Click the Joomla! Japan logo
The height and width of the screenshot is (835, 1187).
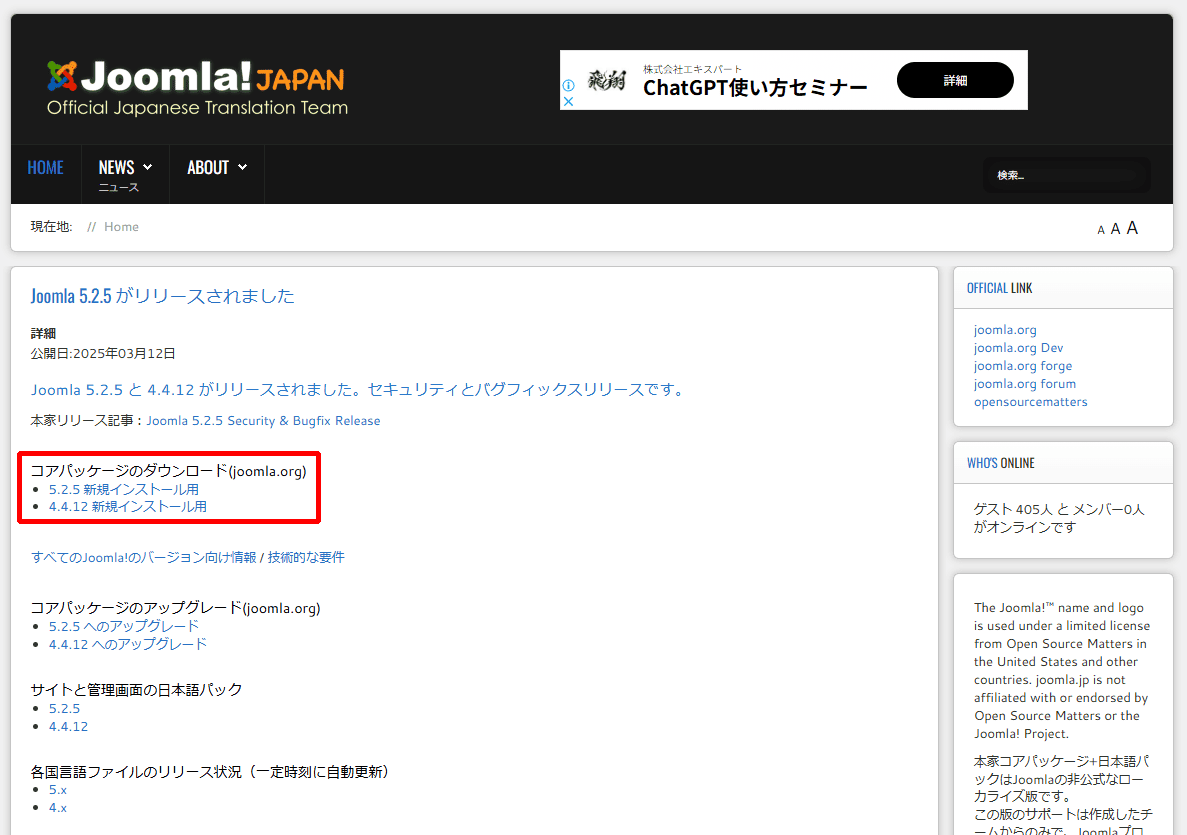pyautogui.click(x=197, y=89)
